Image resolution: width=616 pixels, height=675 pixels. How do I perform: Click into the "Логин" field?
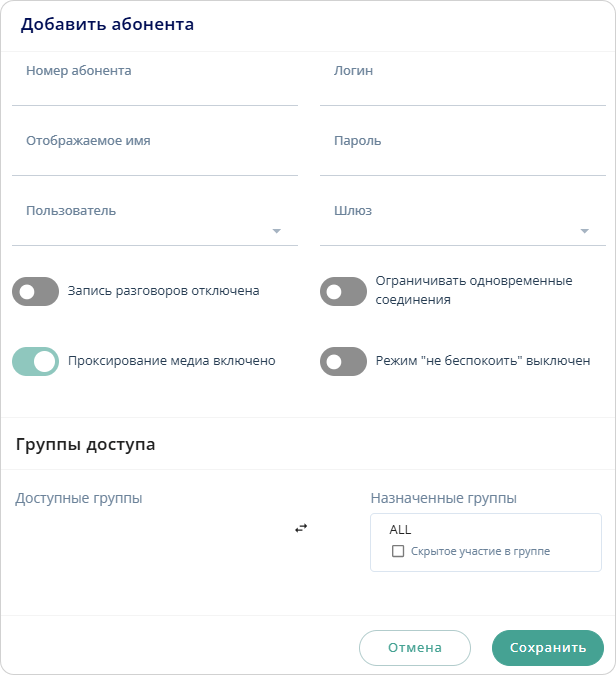pyautogui.click(x=463, y=88)
